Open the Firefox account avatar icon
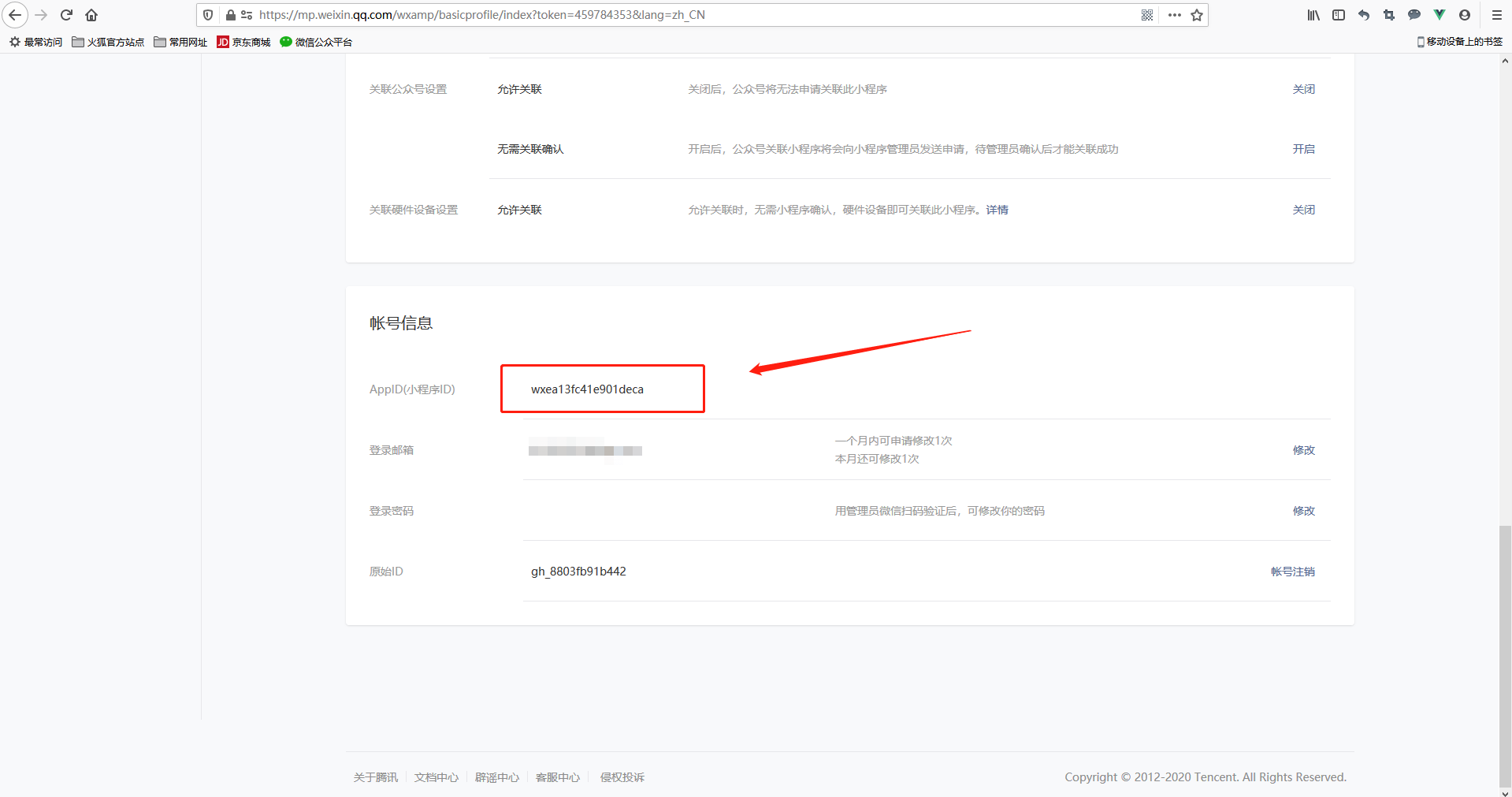Viewport: 1512px width, 797px height. tap(1465, 15)
